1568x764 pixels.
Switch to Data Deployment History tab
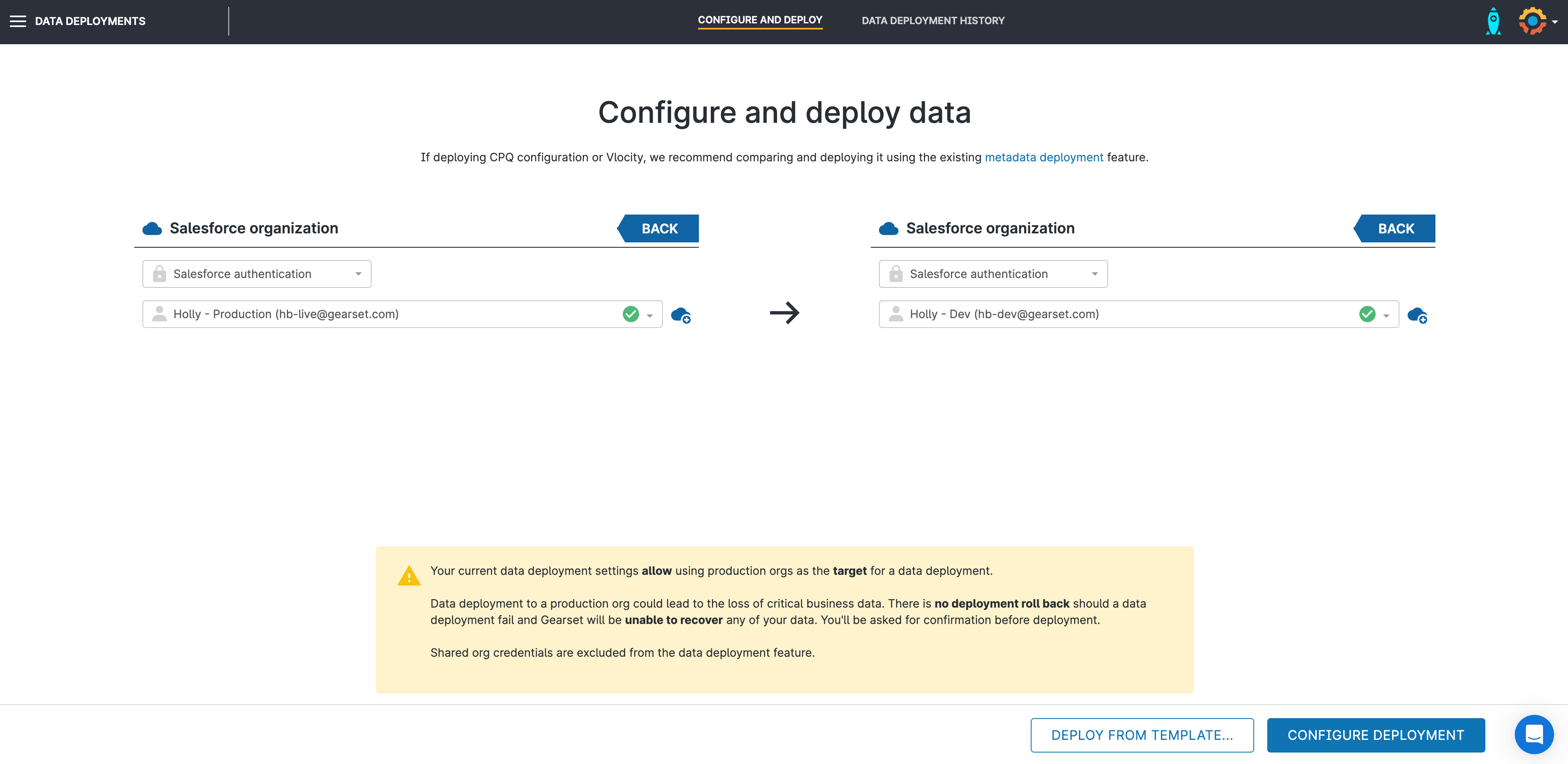(x=933, y=21)
